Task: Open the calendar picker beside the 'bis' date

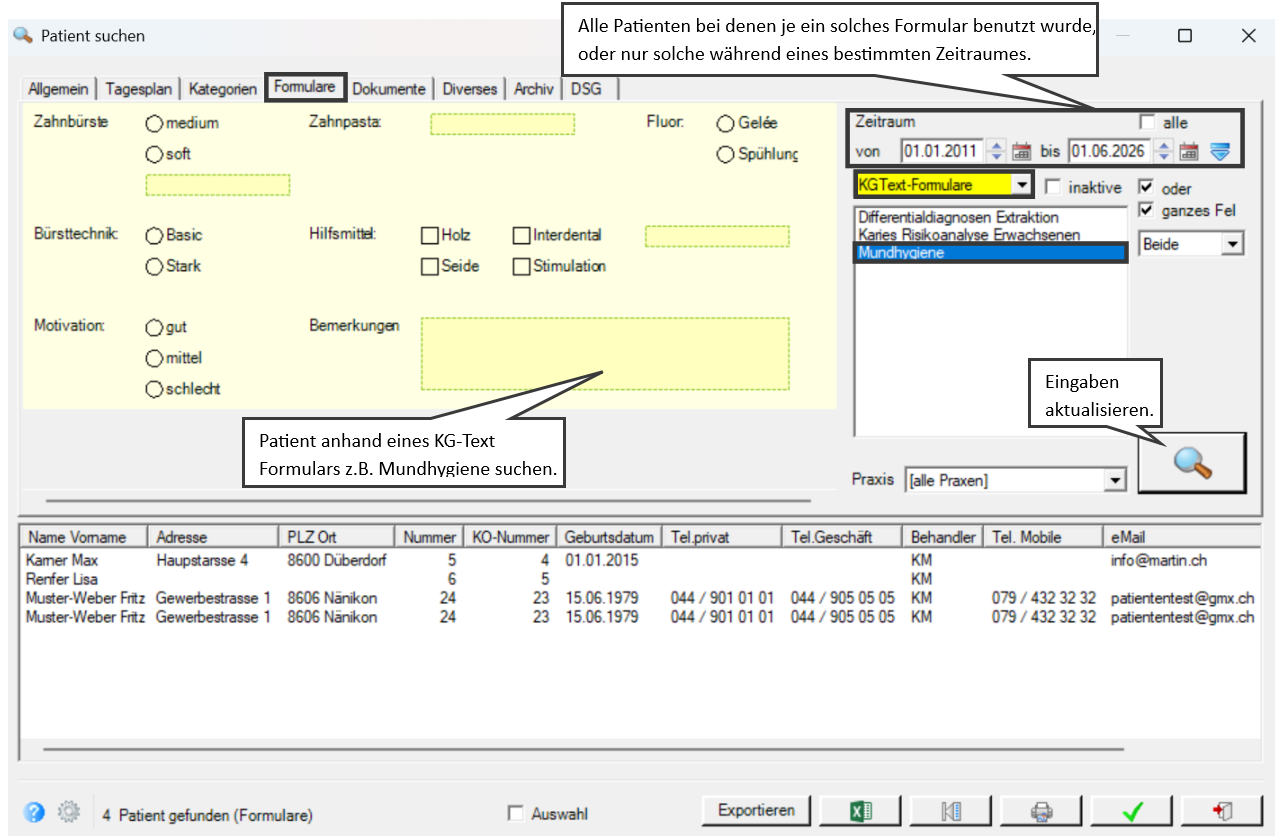Action: [1189, 152]
